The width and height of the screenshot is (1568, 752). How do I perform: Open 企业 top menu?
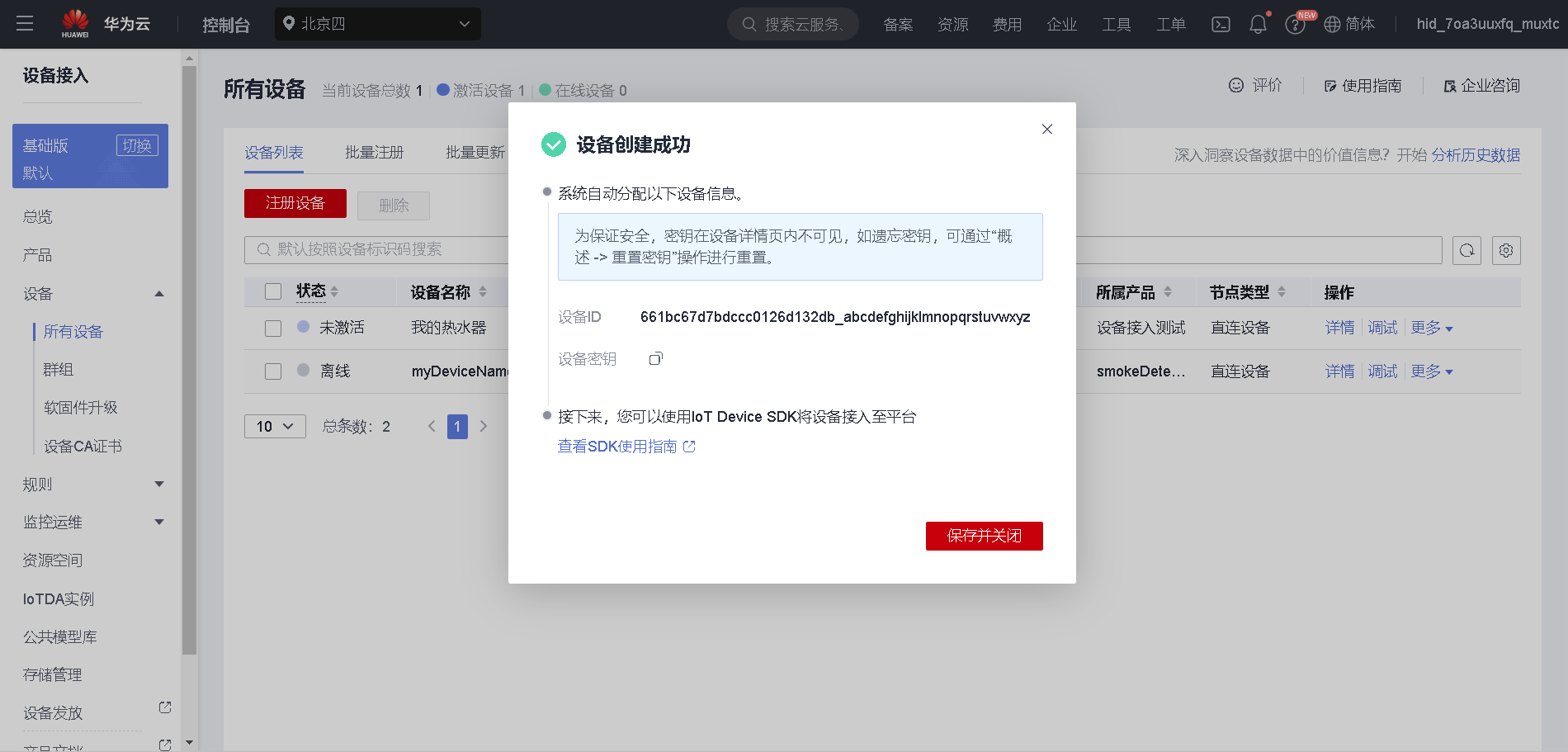point(1061,25)
